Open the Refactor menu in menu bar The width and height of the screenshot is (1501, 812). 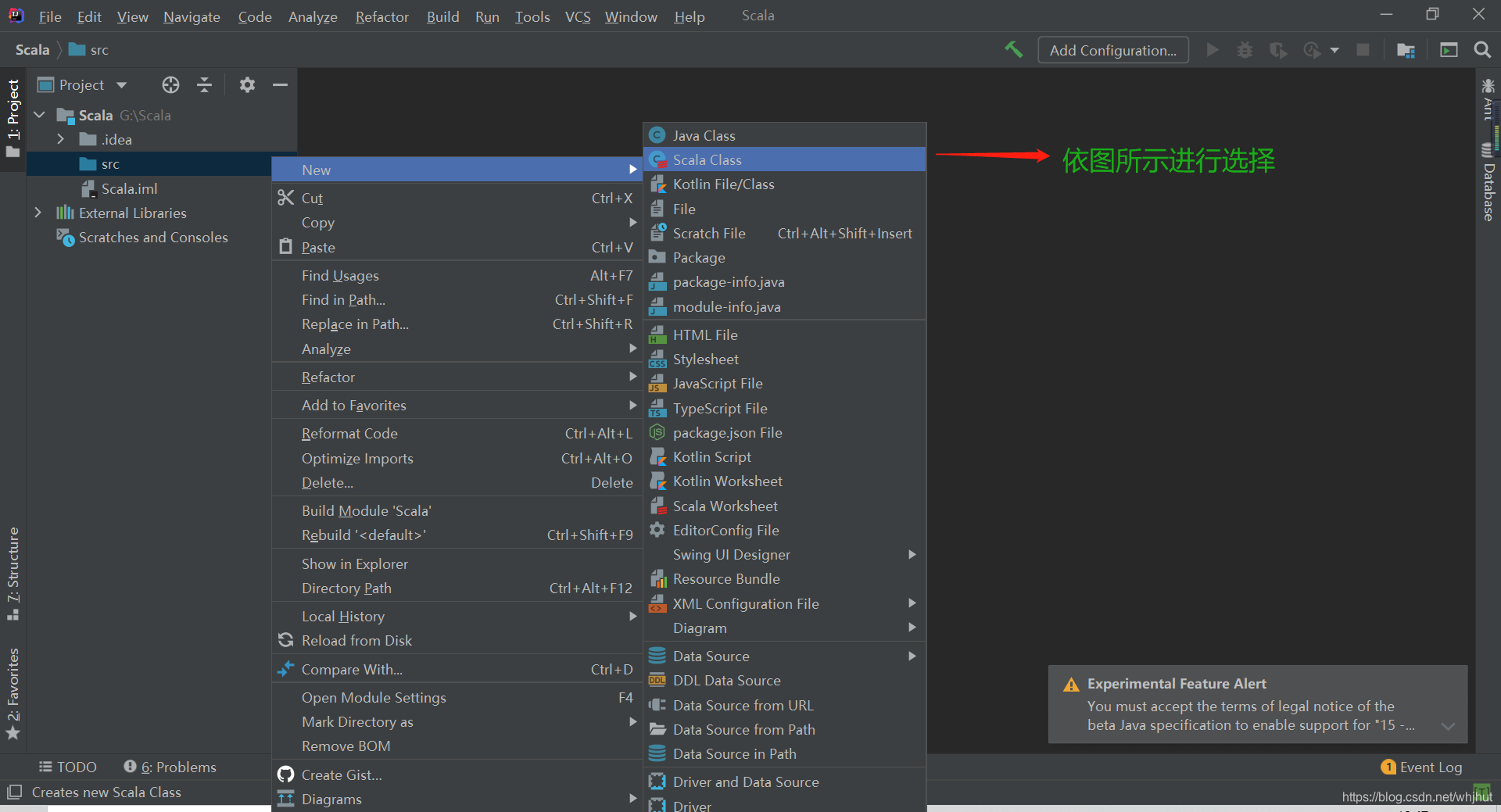[x=382, y=16]
